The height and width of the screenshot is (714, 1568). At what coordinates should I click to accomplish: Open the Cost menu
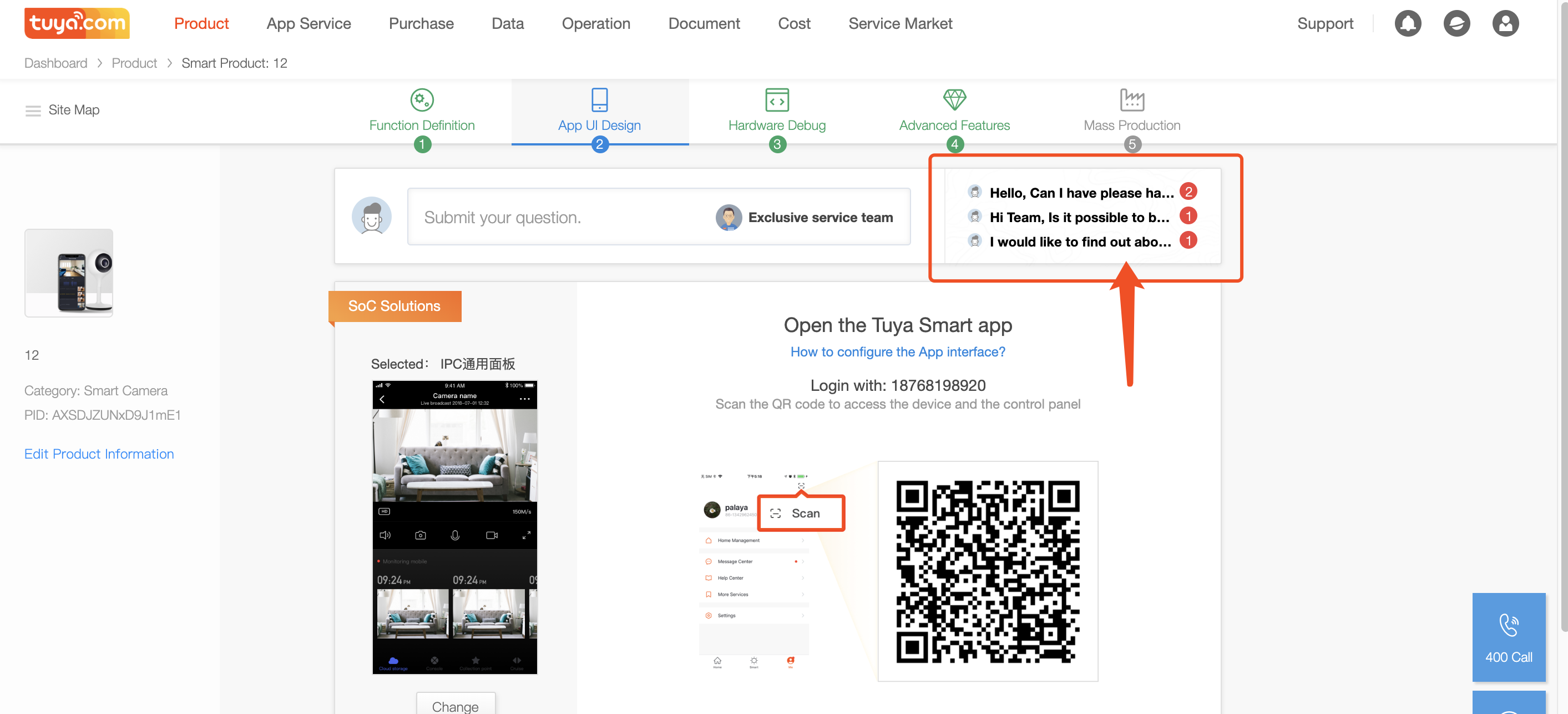[795, 23]
